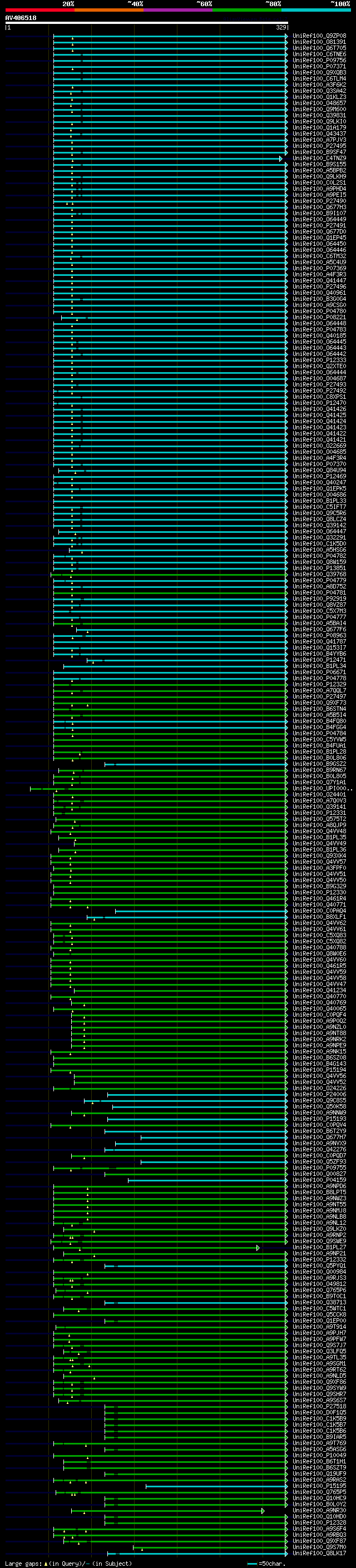Click the orange ~40% identity color band
356x1568 pixels.
[x=109, y=10]
